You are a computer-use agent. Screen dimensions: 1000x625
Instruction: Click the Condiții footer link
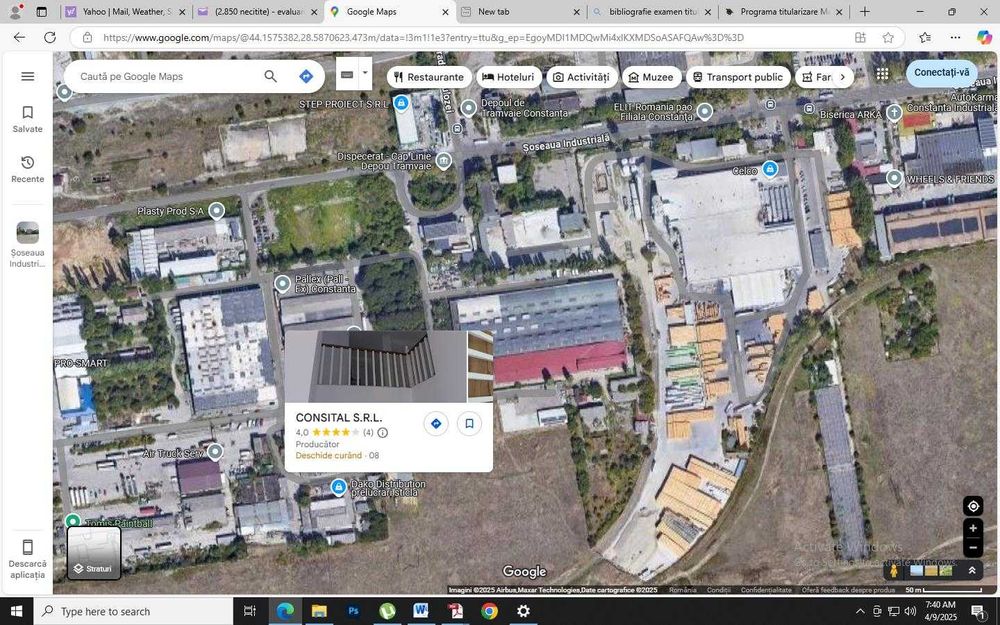point(719,590)
